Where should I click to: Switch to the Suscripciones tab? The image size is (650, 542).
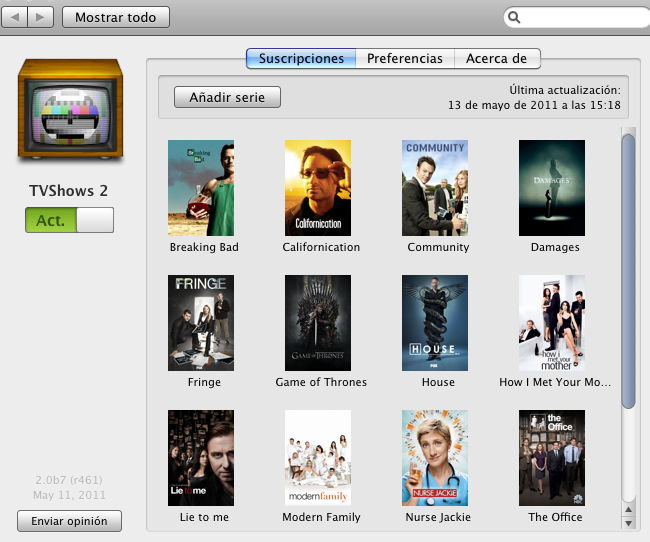click(301, 58)
